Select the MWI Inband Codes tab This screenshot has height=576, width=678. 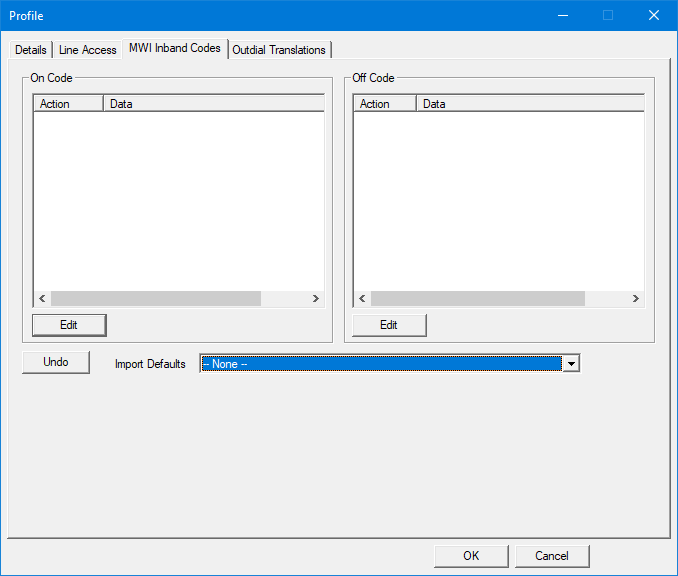point(174,48)
